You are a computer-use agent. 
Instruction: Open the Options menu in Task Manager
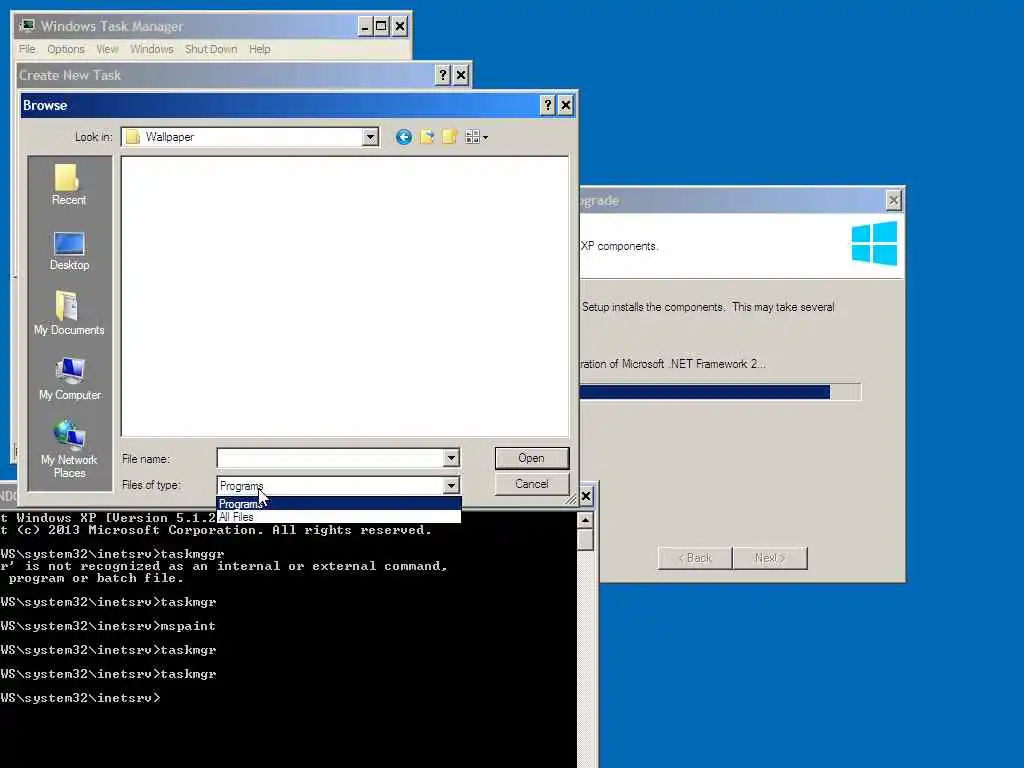(66, 49)
